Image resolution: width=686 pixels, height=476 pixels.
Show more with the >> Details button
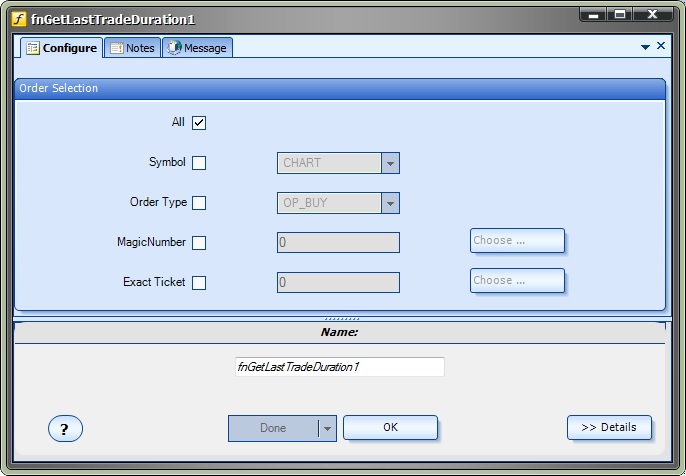[609, 428]
